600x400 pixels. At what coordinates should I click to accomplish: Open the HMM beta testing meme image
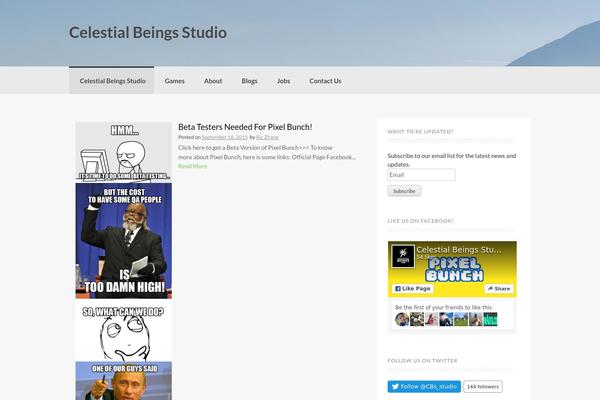tap(124, 152)
